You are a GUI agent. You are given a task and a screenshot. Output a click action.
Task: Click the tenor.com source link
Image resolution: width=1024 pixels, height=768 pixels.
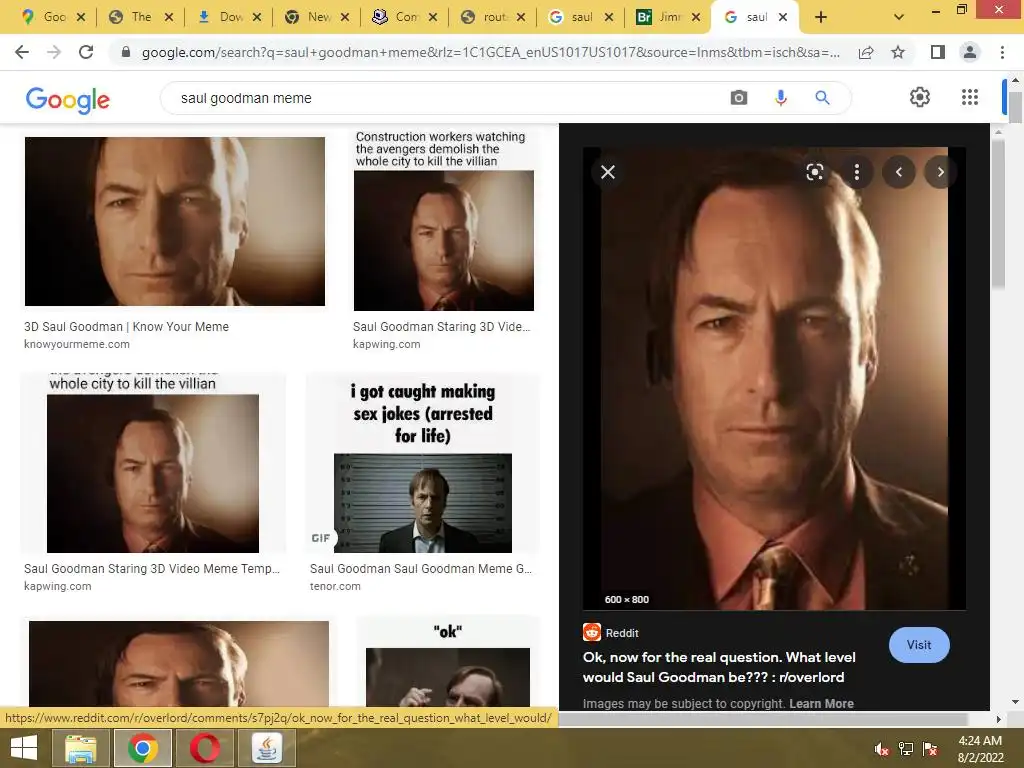[x=335, y=586]
